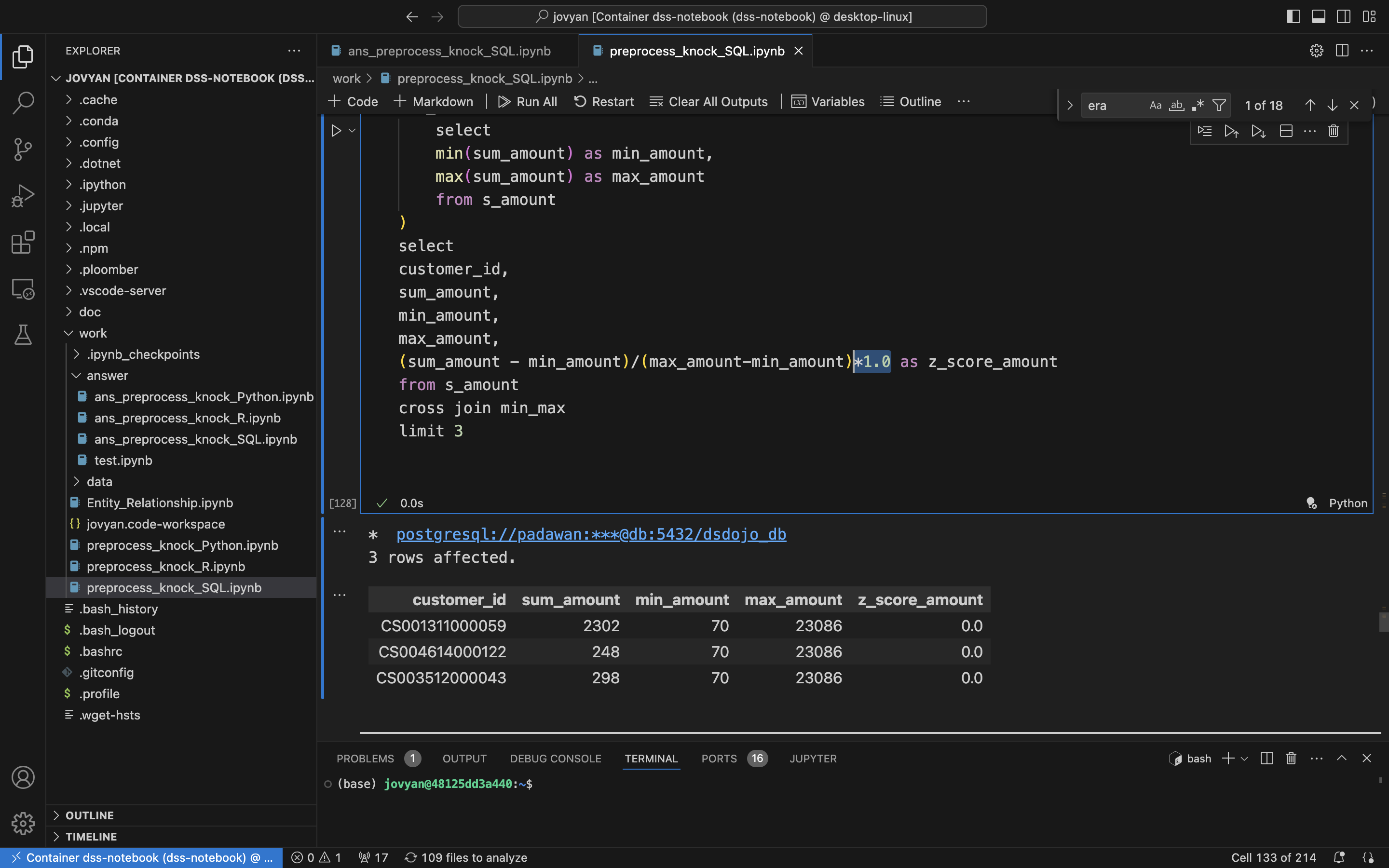
Task: Open the Remote Explorer view
Action: coord(23,289)
